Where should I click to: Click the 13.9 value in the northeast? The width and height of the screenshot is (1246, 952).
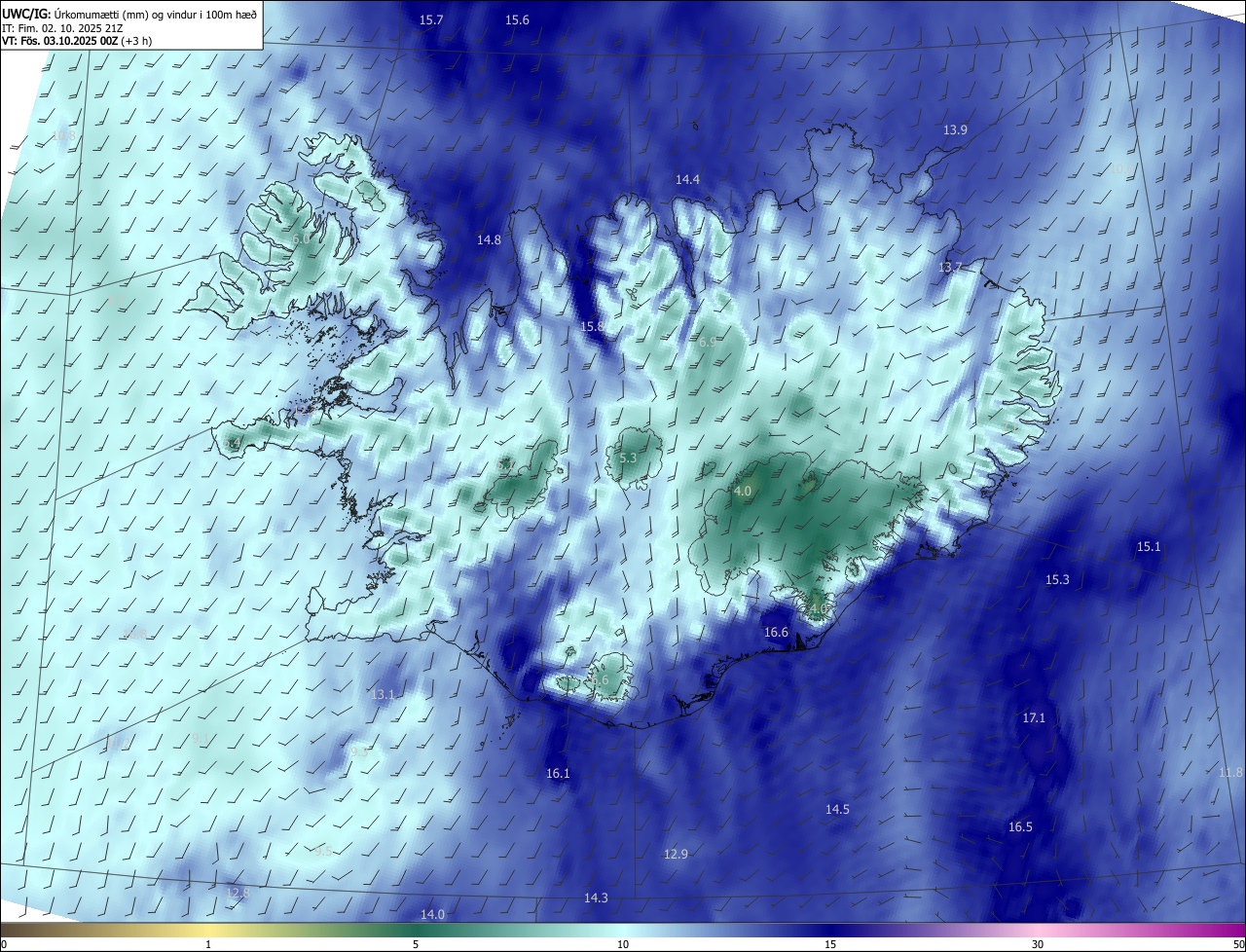955,130
